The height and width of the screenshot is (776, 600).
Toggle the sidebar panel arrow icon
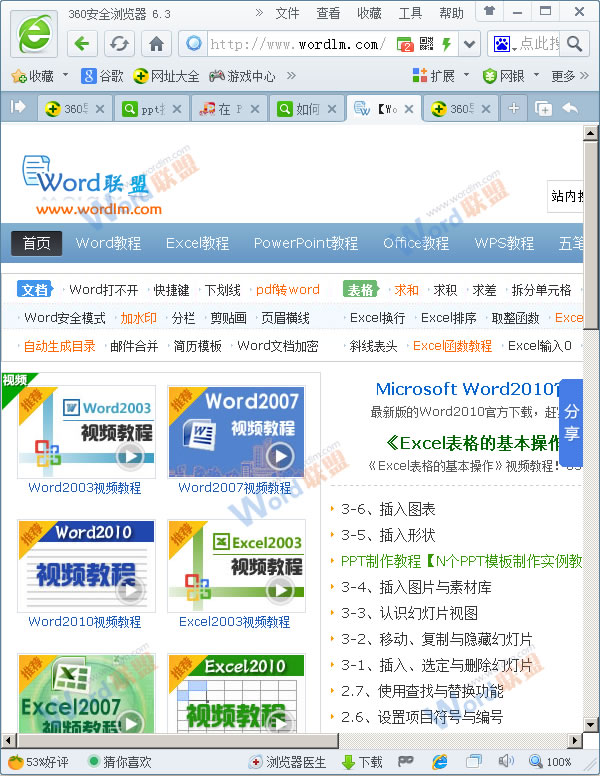coord(18,106)
